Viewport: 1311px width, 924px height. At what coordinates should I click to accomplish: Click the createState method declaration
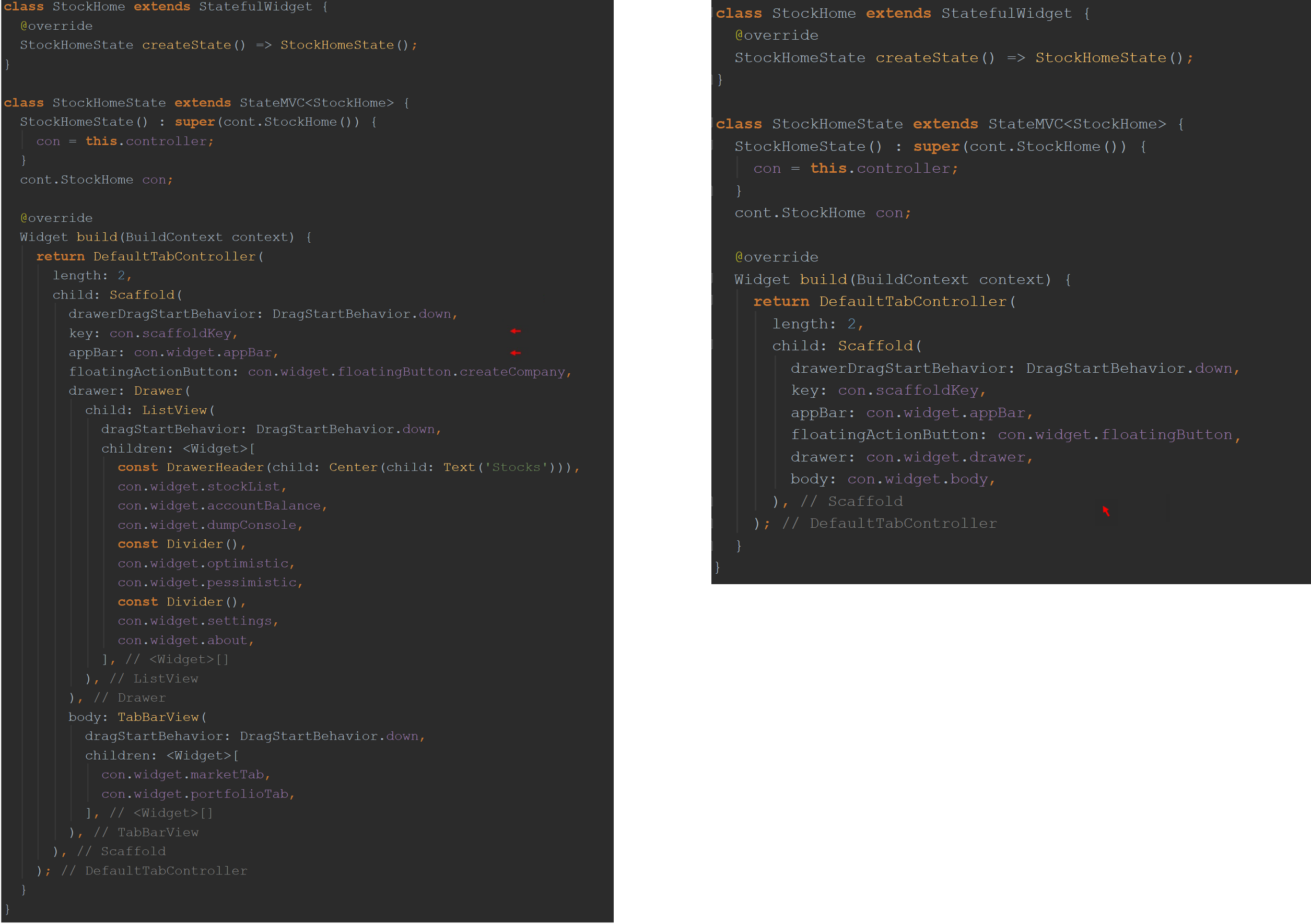pyautogui.click(x=186, y=44)
